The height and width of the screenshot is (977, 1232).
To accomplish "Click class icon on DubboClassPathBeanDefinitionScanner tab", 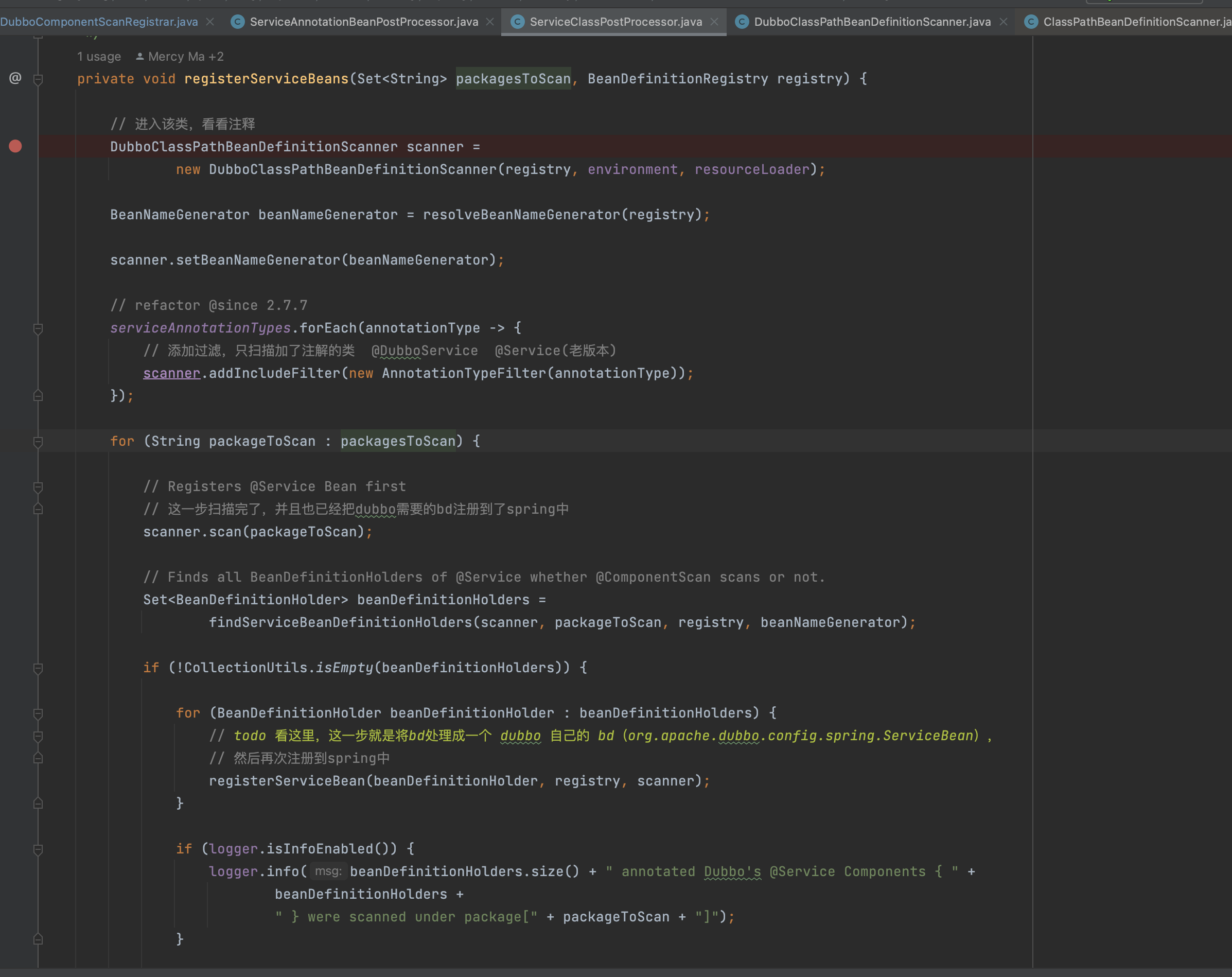I will pyautogui.click(x=742, y=22).
